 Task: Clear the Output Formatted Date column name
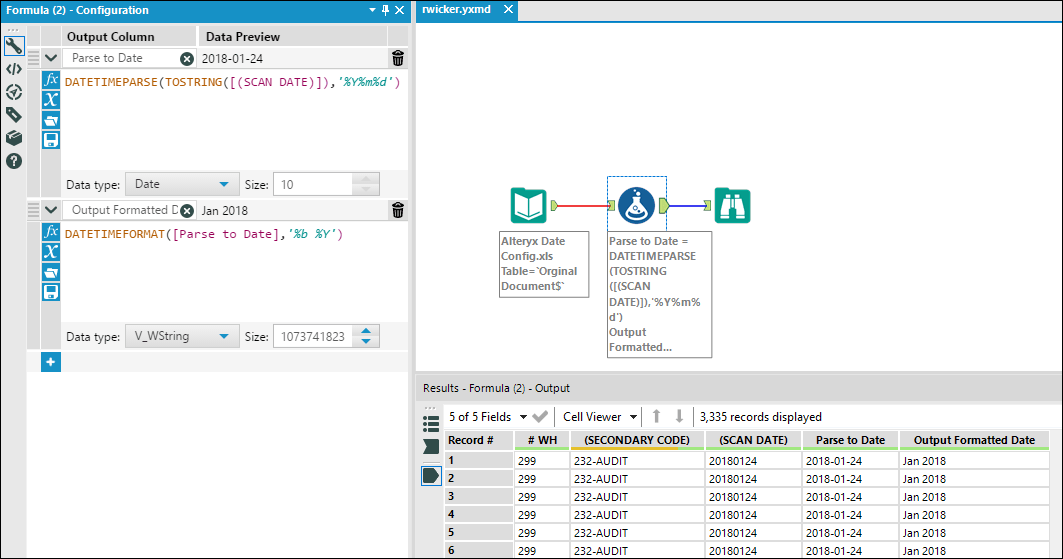pos(186,211)
